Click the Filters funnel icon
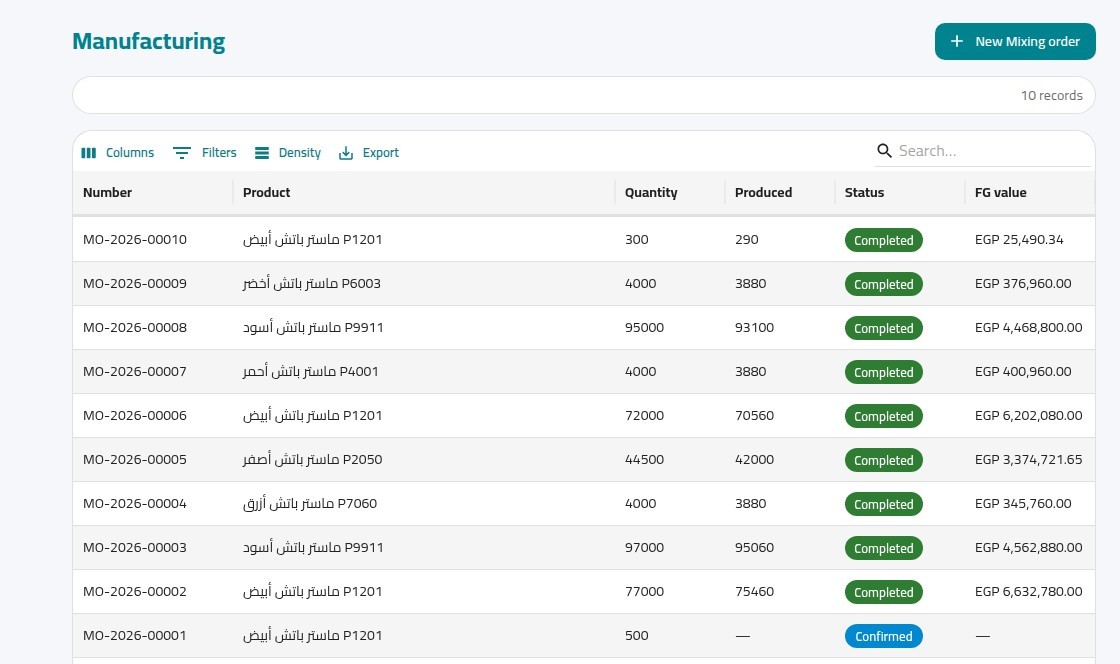1120x664 pixels. 182,153
